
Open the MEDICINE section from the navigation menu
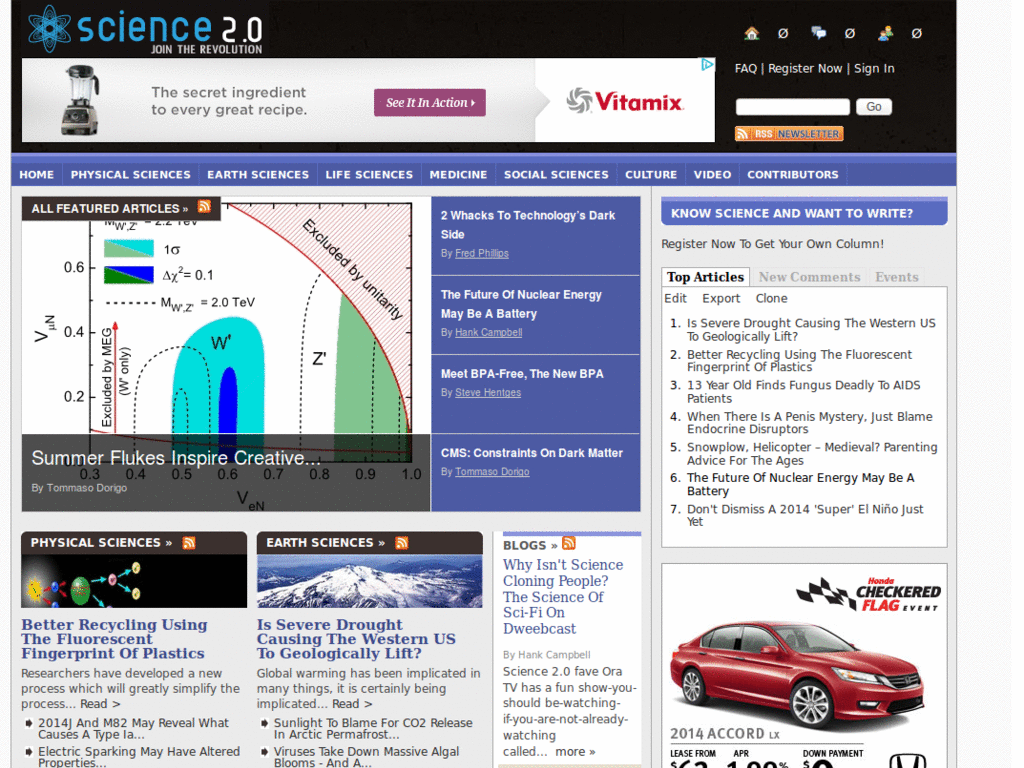coord(458,174)
